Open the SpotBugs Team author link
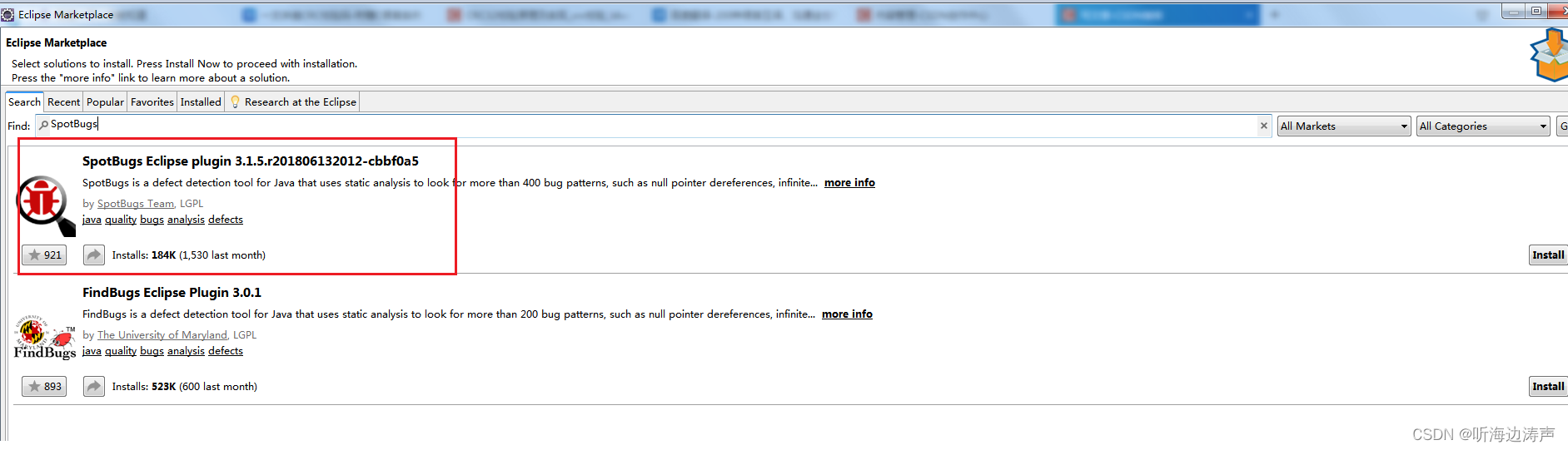Viewport: 1568px width, 450px height. (x=136, y=204)
